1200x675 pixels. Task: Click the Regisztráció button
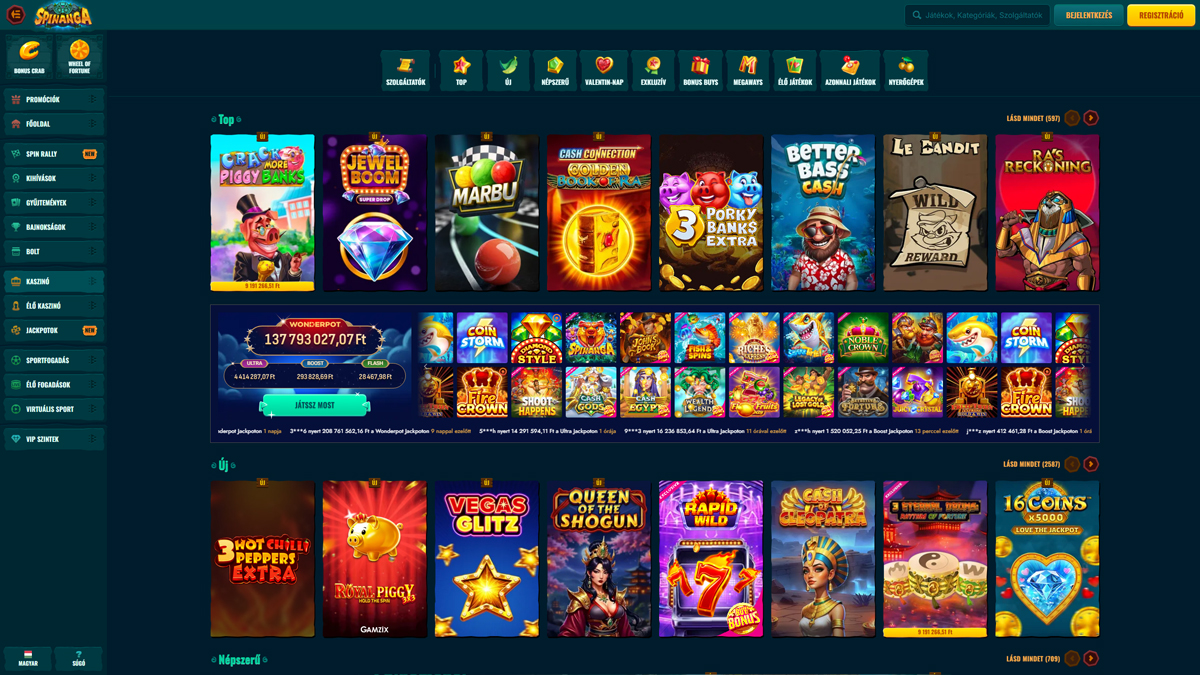click(x=1161, y=15)
